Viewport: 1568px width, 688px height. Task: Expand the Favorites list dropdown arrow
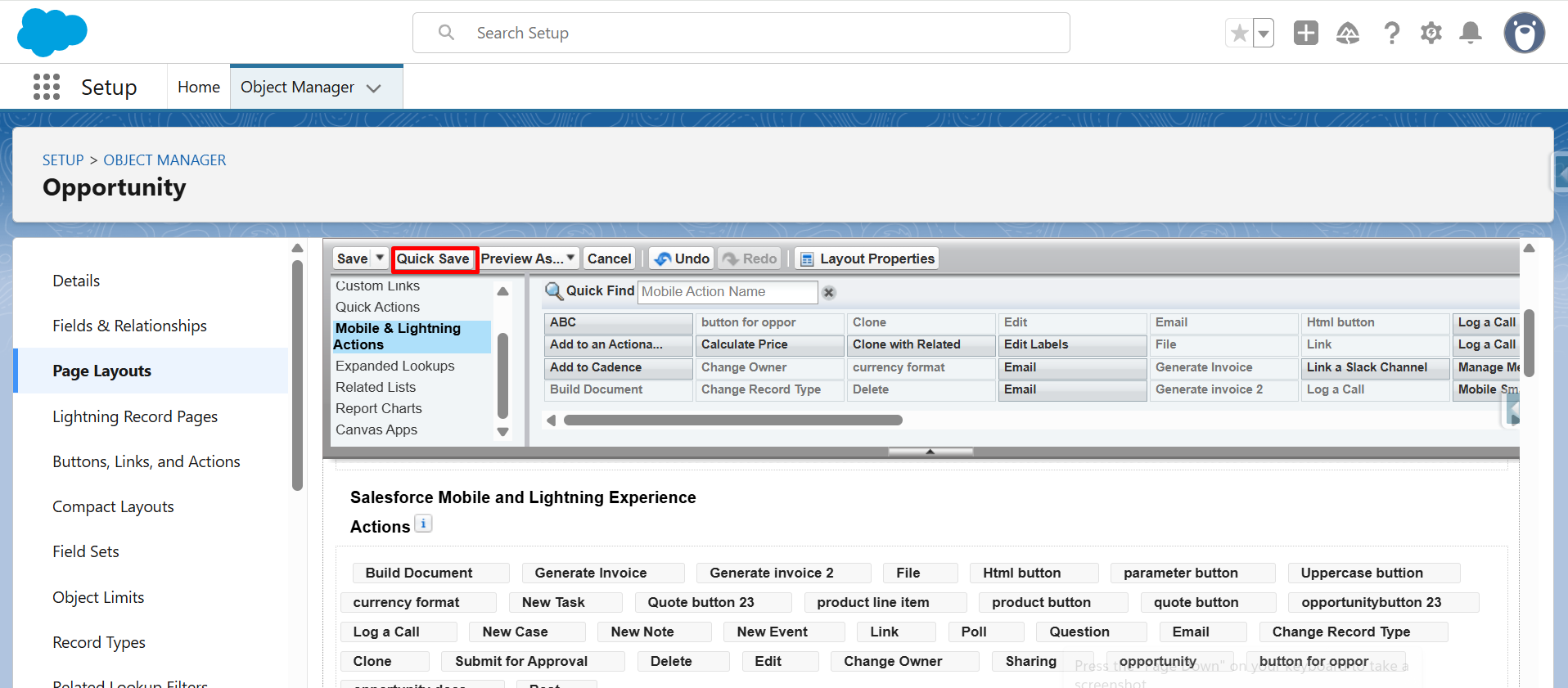coord(1264,34)
